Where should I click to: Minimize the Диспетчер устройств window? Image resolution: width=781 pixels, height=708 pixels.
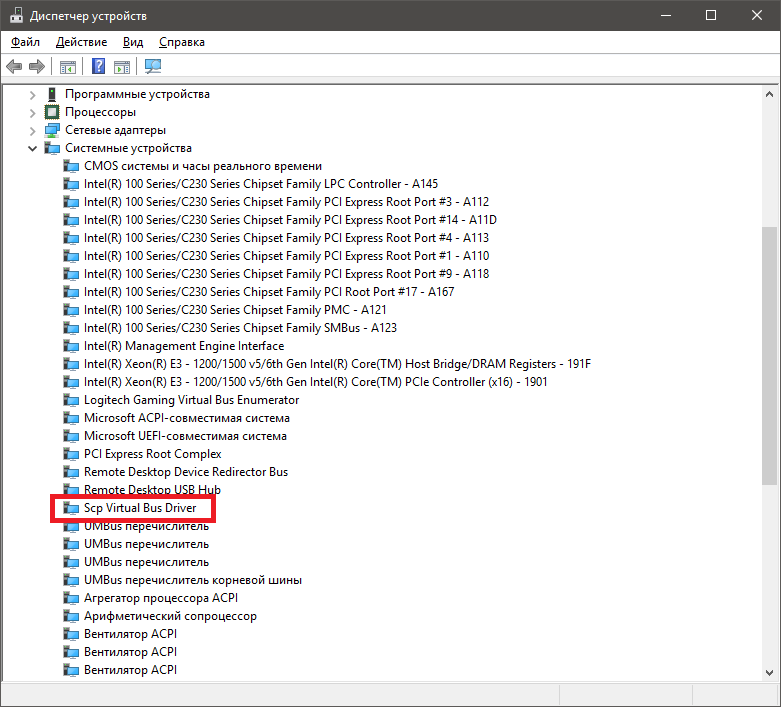point(665,15)
